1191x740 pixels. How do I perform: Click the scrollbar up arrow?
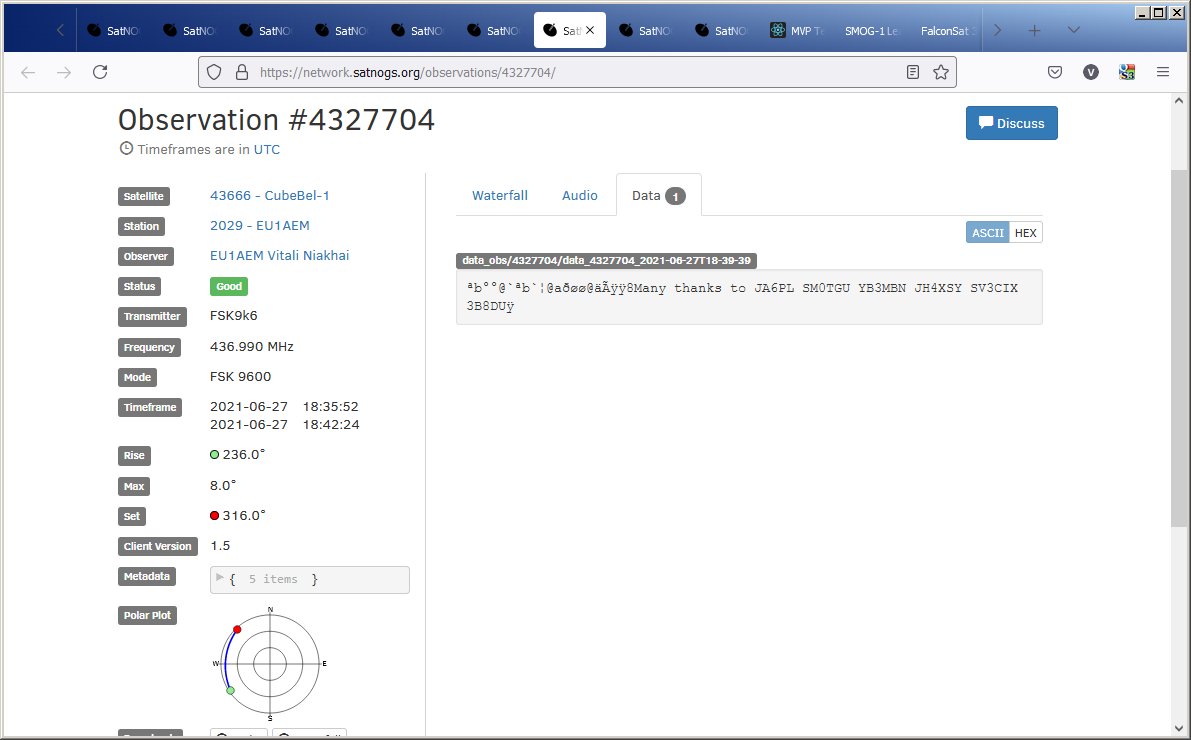click(x=1179, y=100)
